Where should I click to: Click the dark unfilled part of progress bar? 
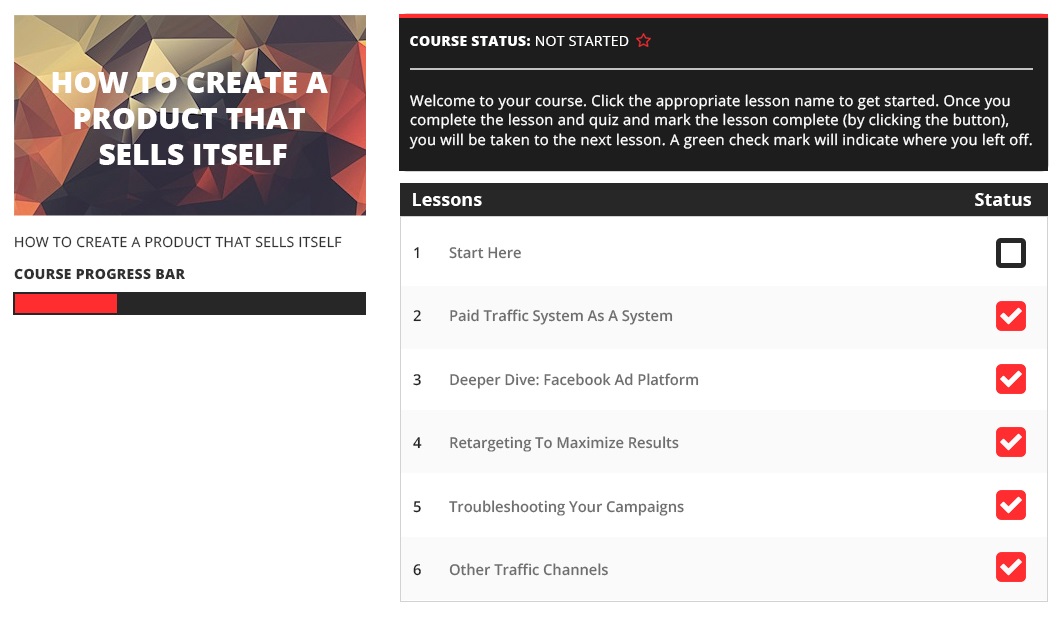pyautogui.click(x=240, y=303)
